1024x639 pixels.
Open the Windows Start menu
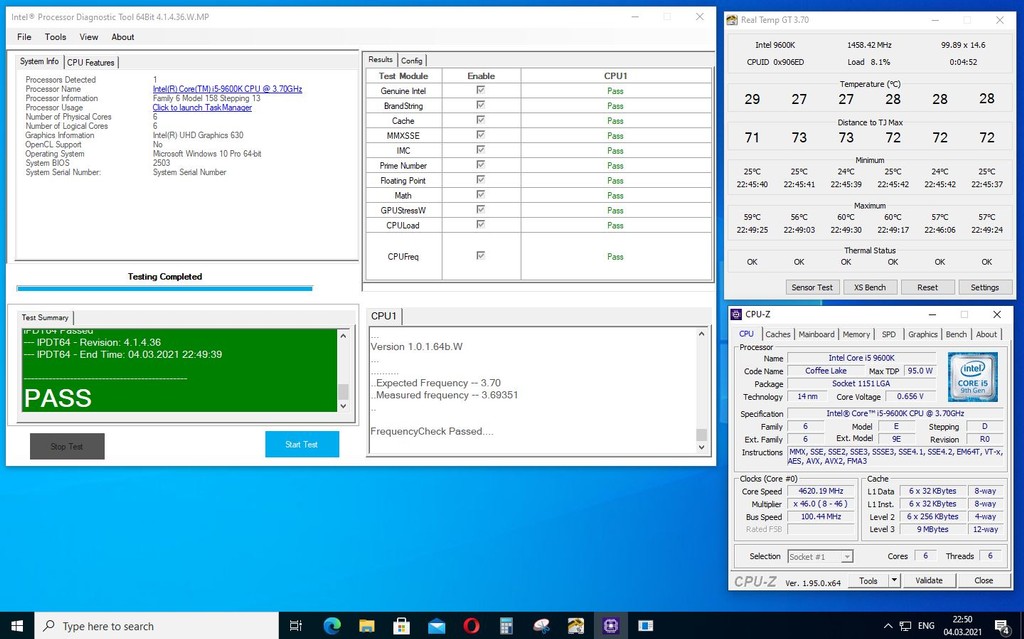(17, 626)
